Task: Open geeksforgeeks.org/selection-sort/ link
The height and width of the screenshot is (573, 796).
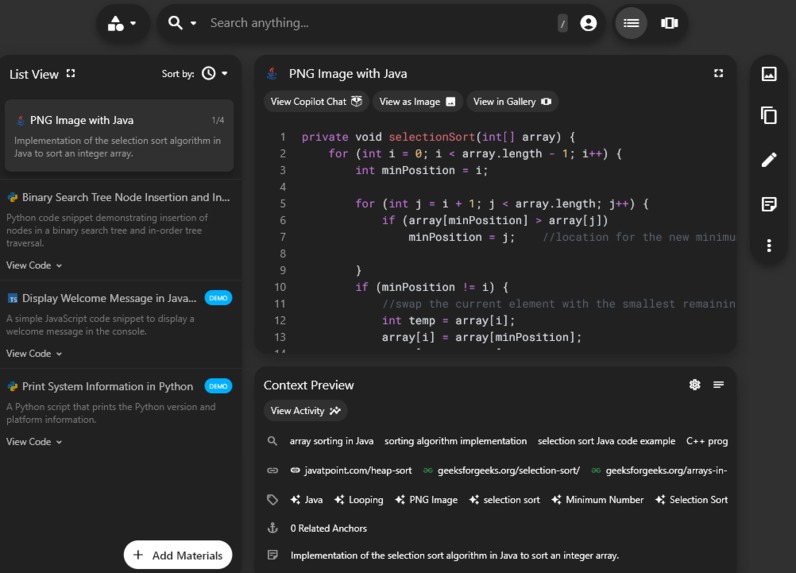Action: (502, 470)
